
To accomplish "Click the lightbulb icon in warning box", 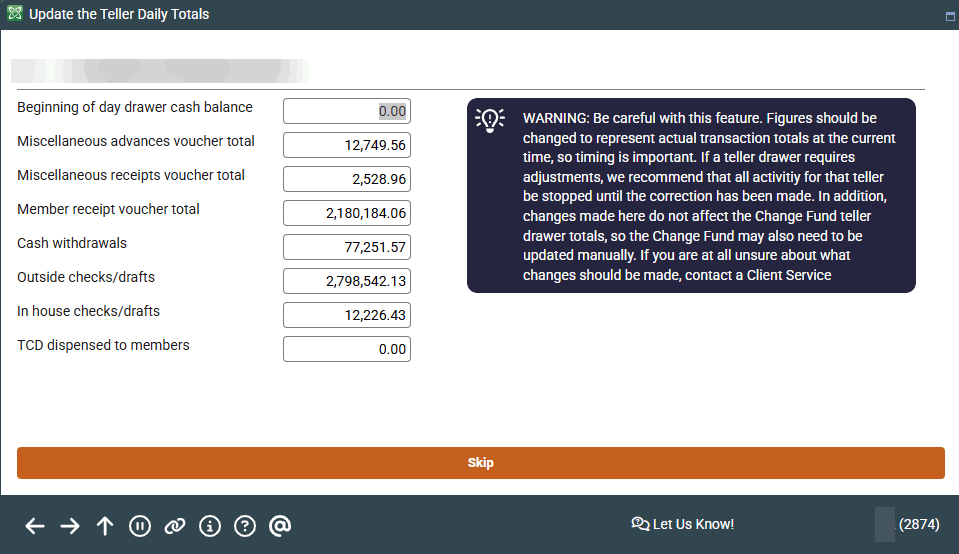I will point(490,119).
